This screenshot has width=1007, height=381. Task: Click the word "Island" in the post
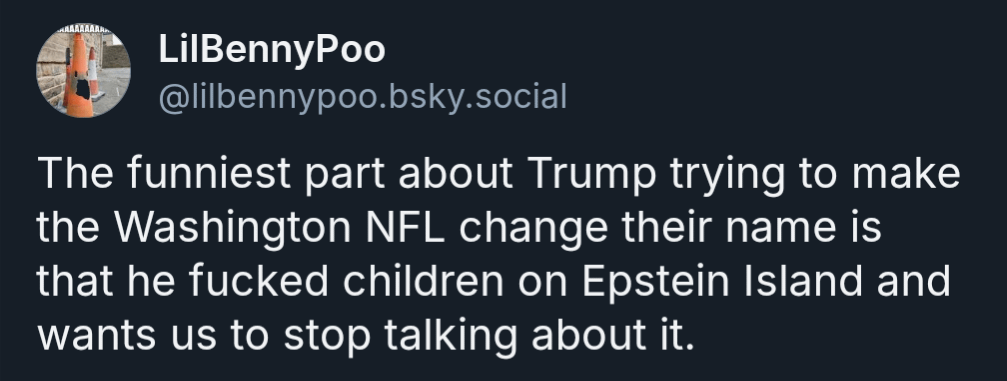click(x=803, y=281)
